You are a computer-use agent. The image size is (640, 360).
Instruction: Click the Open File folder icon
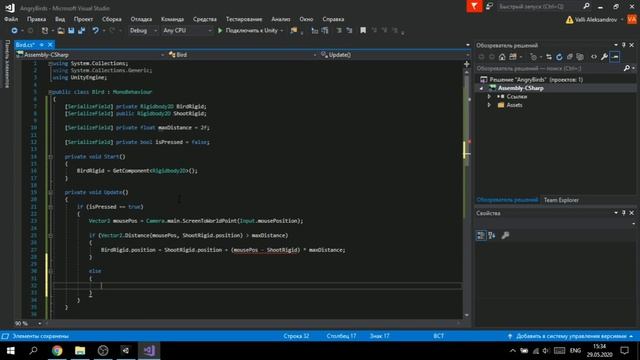tap(60, 31)
